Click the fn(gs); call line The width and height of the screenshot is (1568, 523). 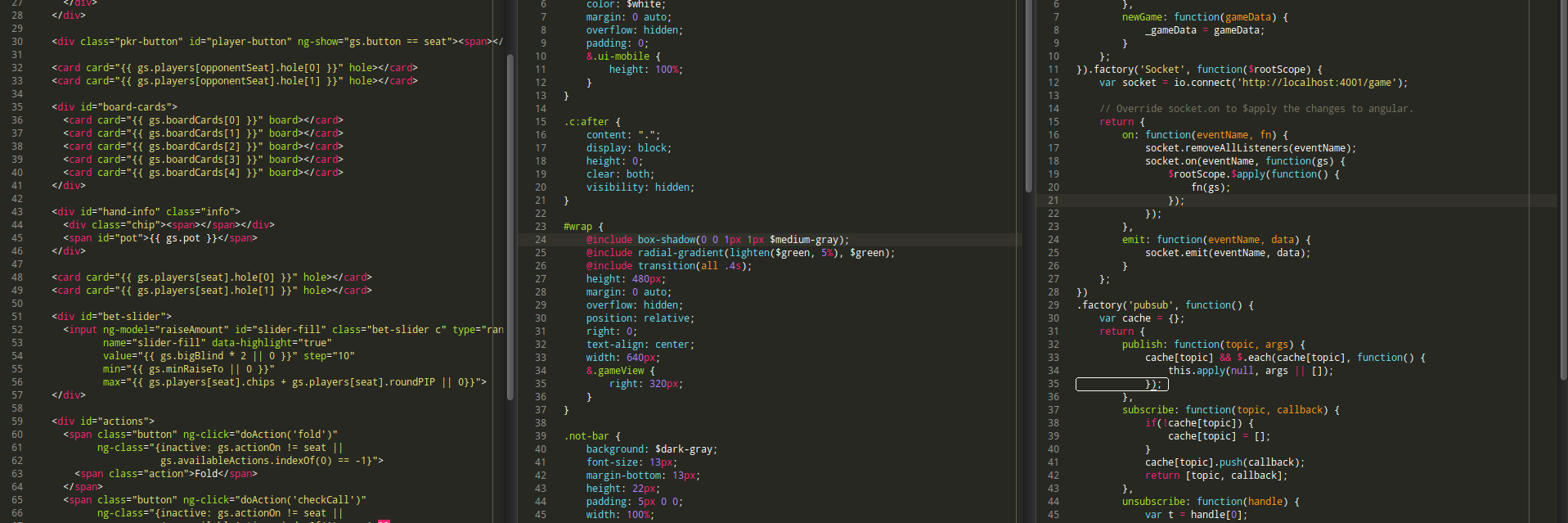point(1211,187)
